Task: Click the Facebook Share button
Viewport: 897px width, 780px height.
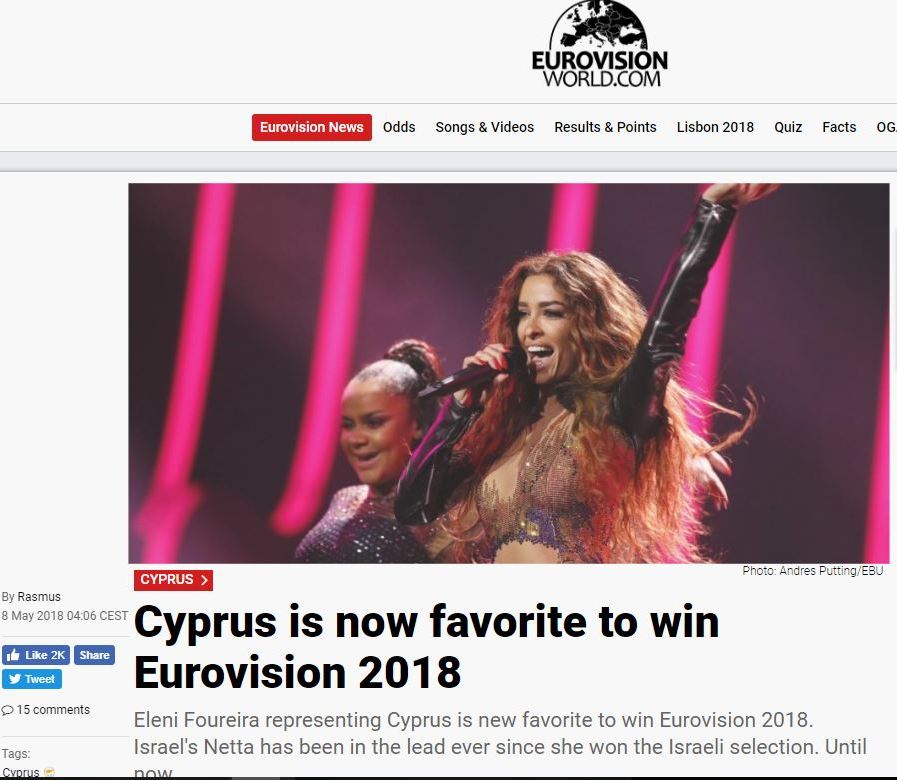Action: coord(94,655)
